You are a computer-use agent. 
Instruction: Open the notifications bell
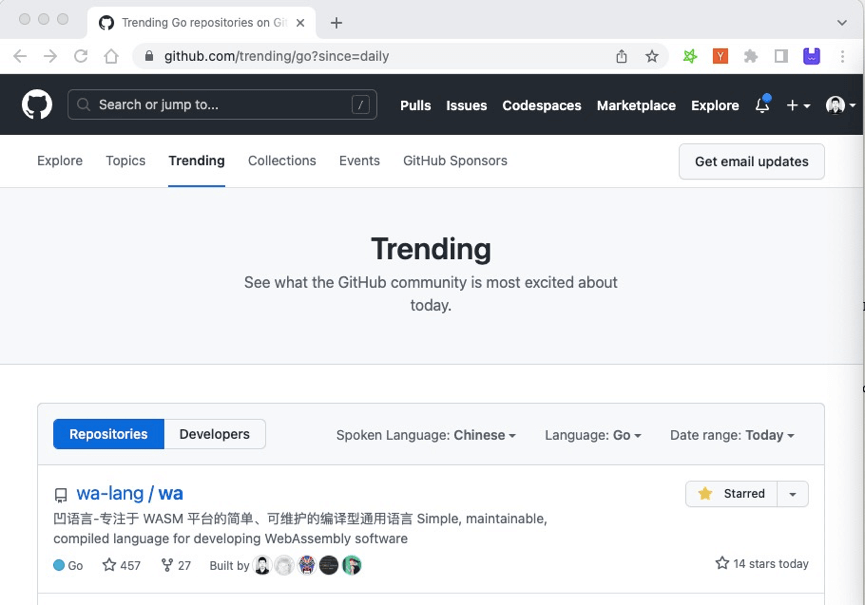click(x=762, y=104)
